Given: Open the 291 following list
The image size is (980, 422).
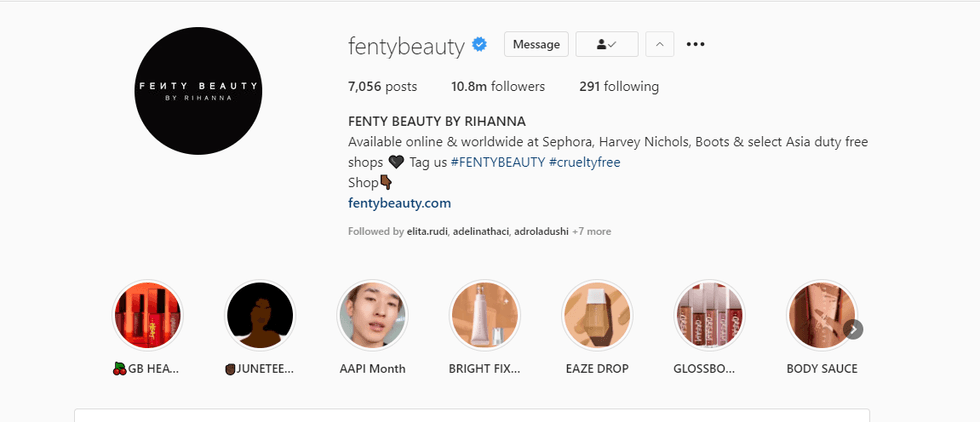Looking at the screenshot, I should coord(618,86).
